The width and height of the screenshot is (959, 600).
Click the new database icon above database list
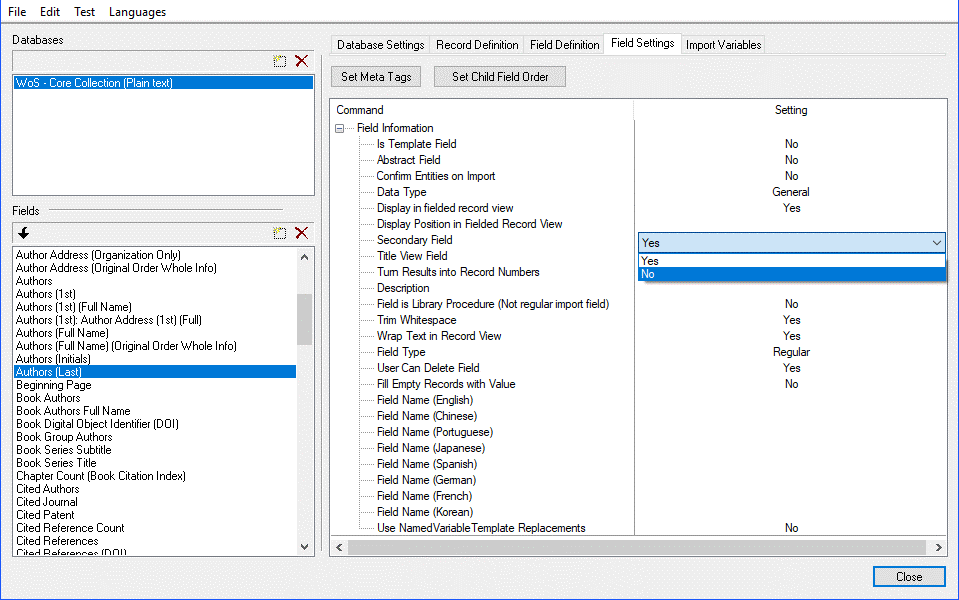(281, 61)
